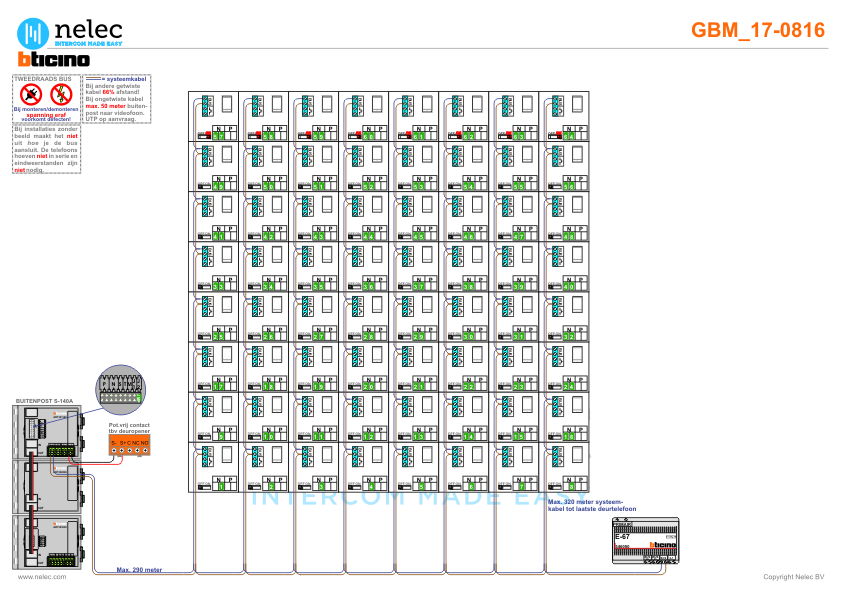Click the GBM_17-0816 document title
841x595 pixels.
(758, 31)
